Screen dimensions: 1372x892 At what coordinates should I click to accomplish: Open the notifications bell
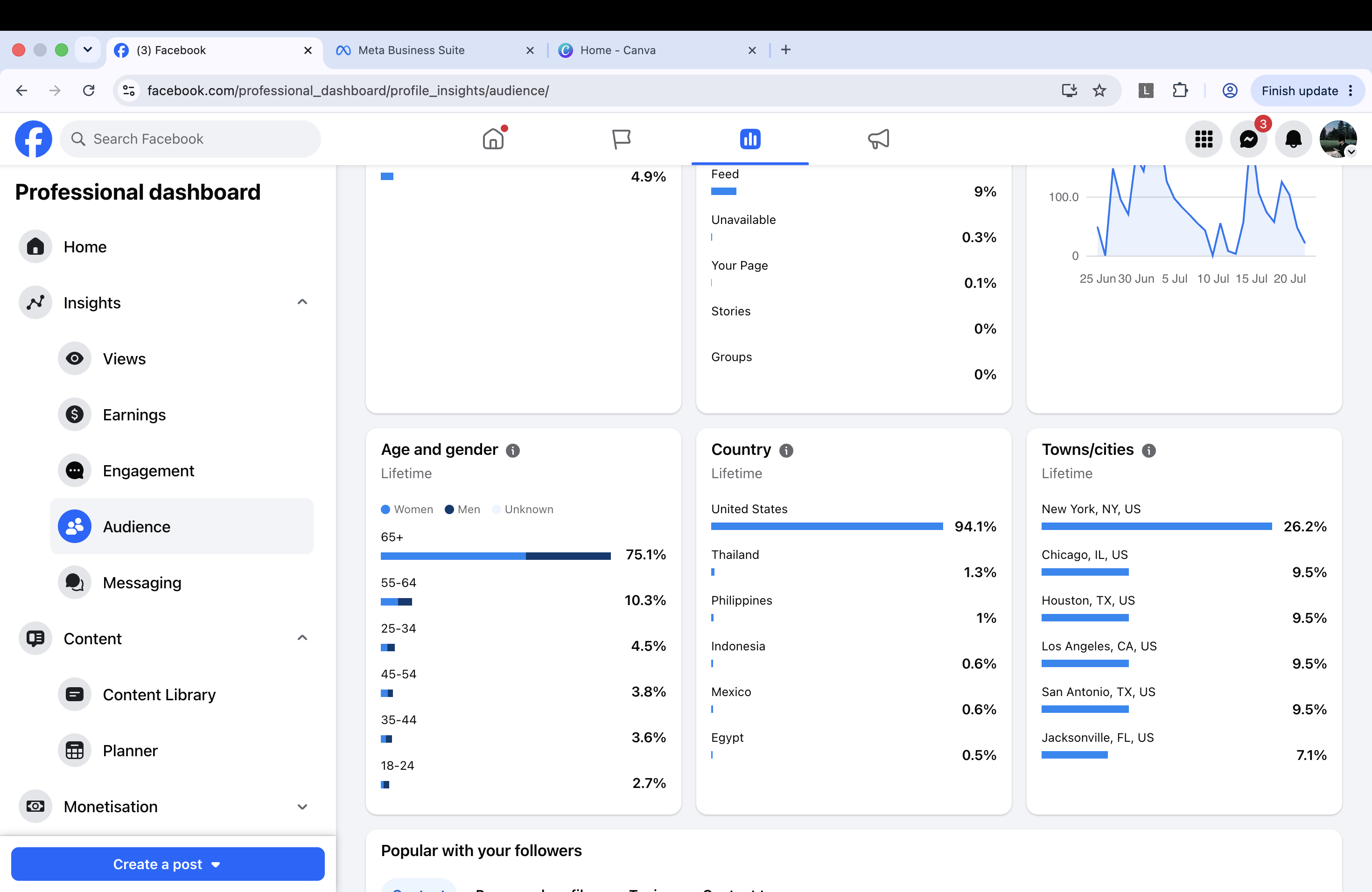coord(1294,139)
